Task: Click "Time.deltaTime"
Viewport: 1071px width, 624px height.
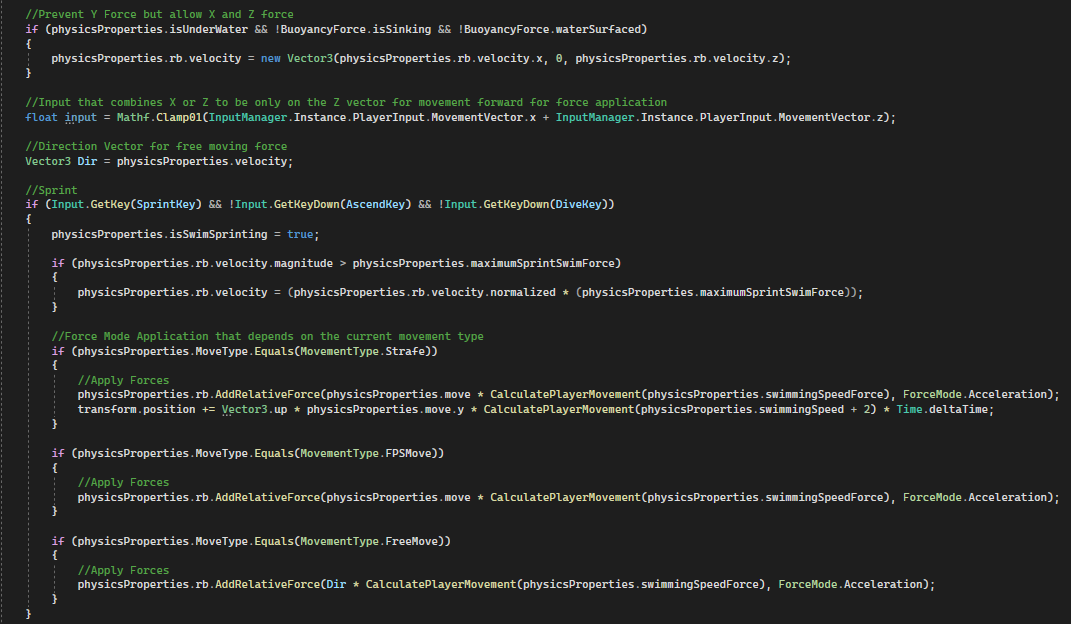Action: pos(942,410)
